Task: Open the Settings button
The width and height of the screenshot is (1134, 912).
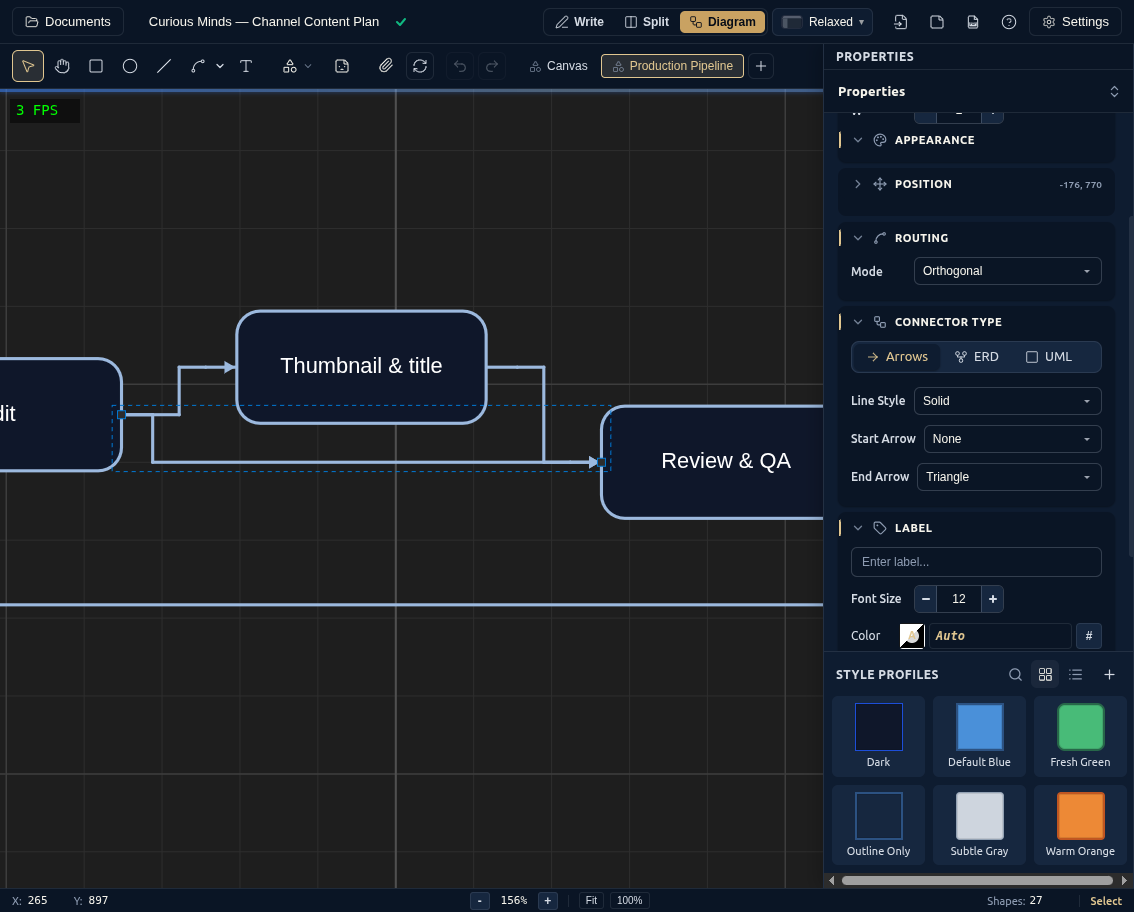Action: (x=1075, y=22)
